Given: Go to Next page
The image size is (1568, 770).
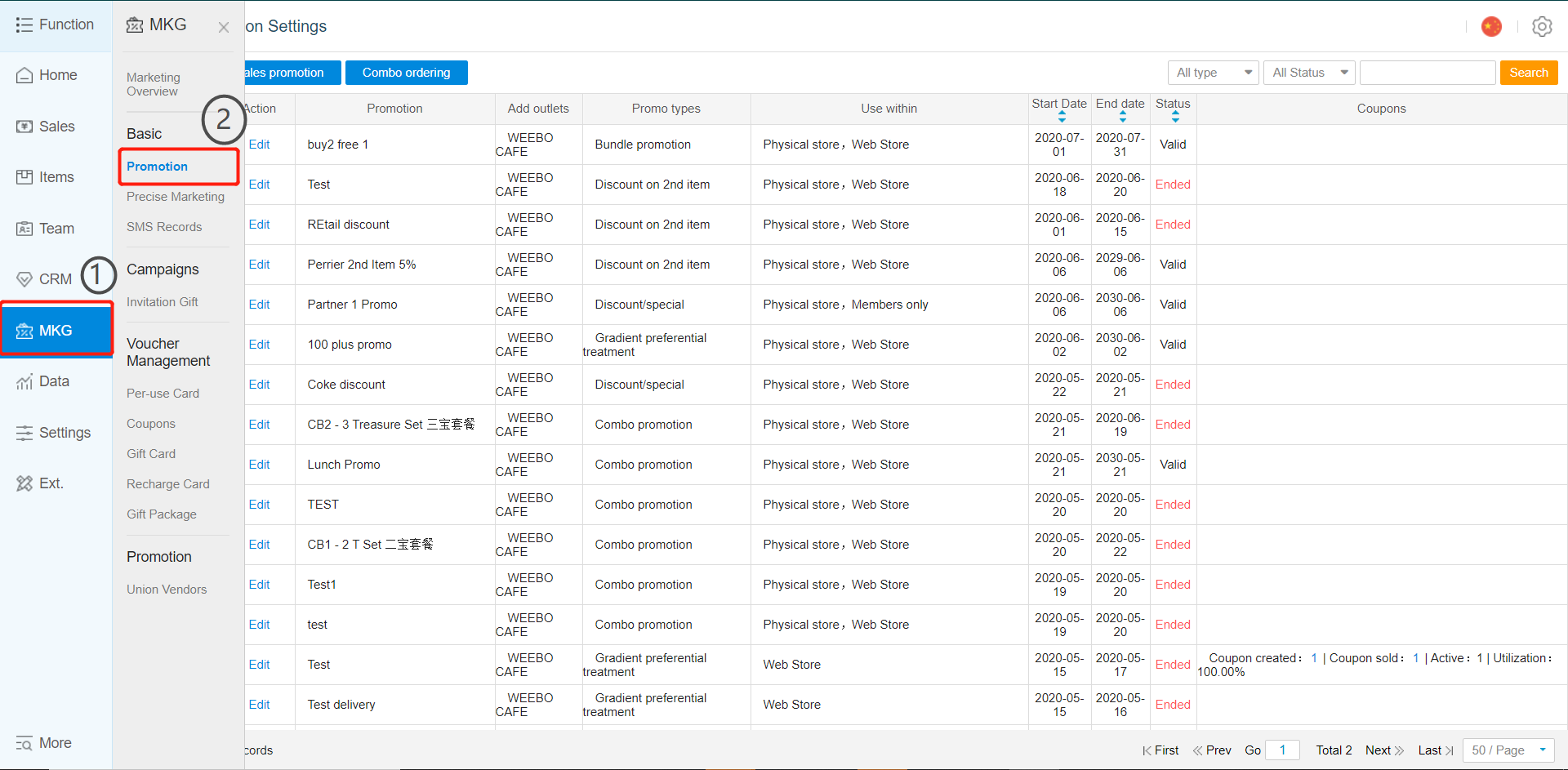Looking at the screenshot, I should pos(1384,750).
